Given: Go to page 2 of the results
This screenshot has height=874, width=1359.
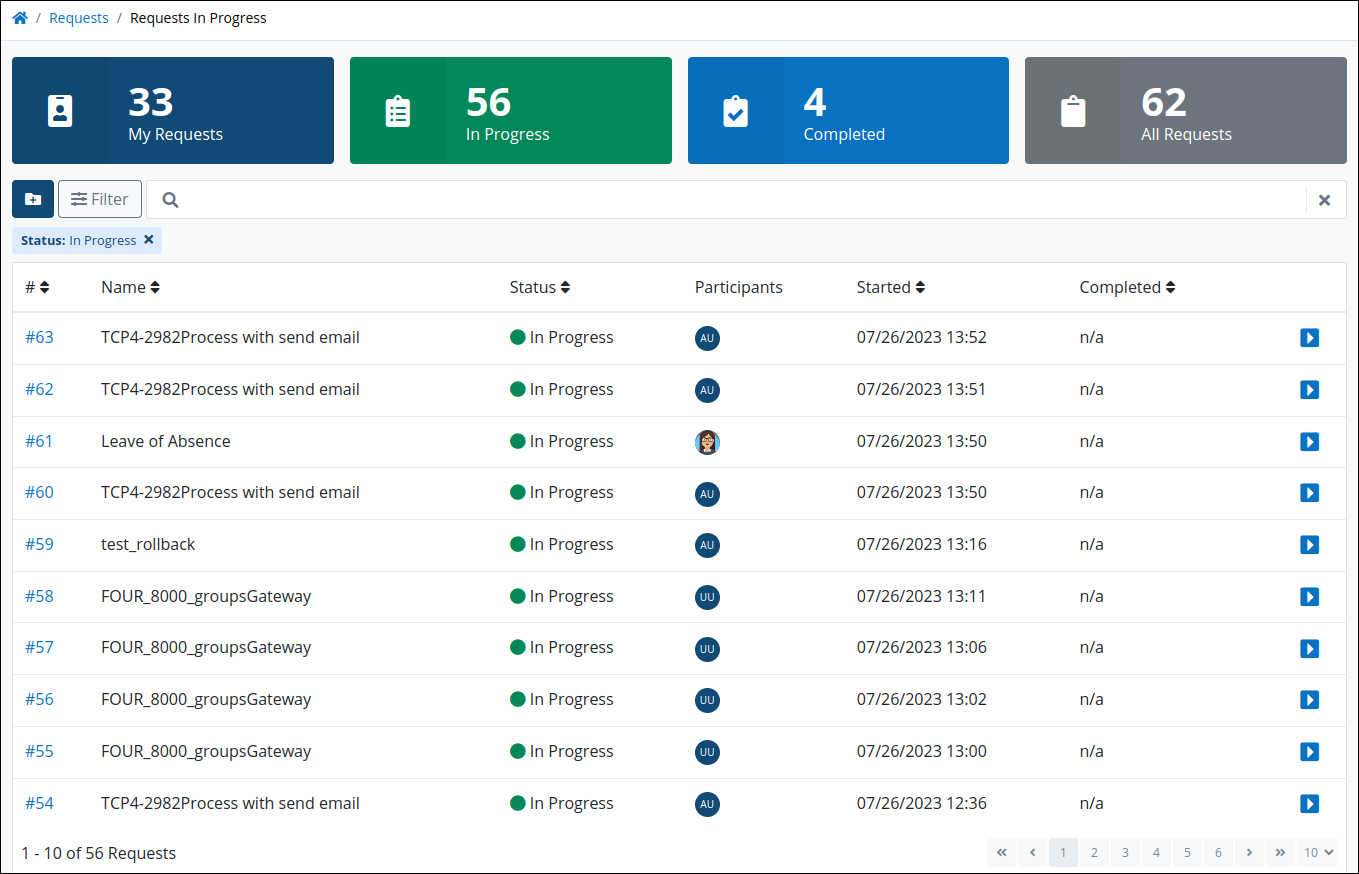Looking at the screenshot, I should [1094, 852].
